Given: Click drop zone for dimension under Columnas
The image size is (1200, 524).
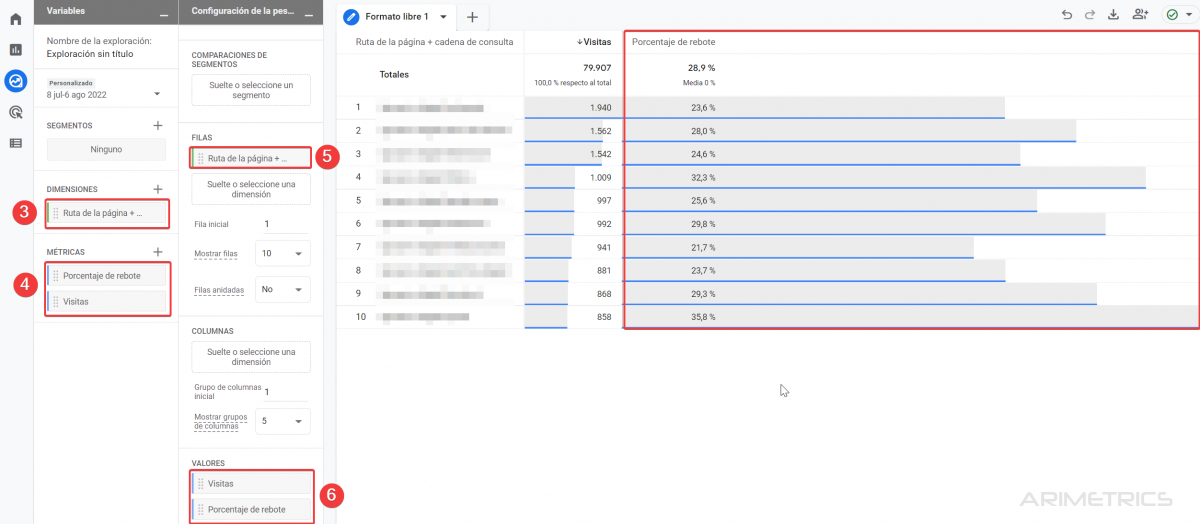Looking at the screenshot, I should pos(251,357).
